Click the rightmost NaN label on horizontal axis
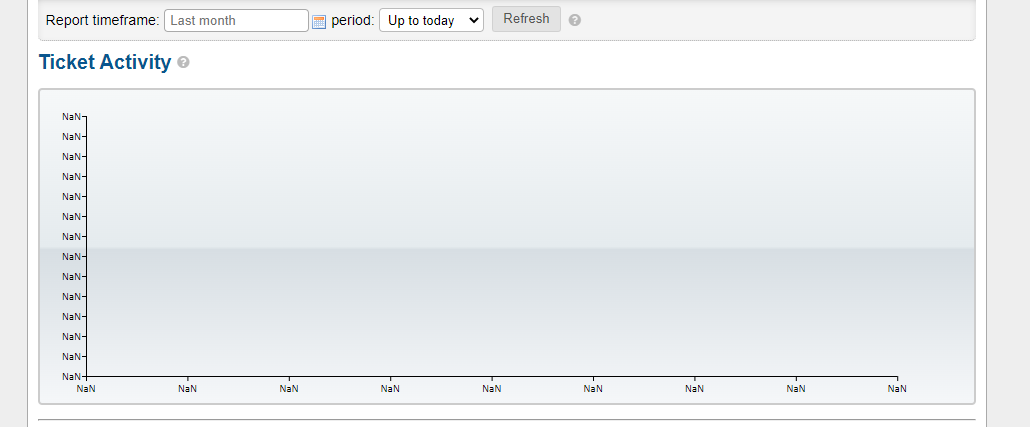 [897, 388]
